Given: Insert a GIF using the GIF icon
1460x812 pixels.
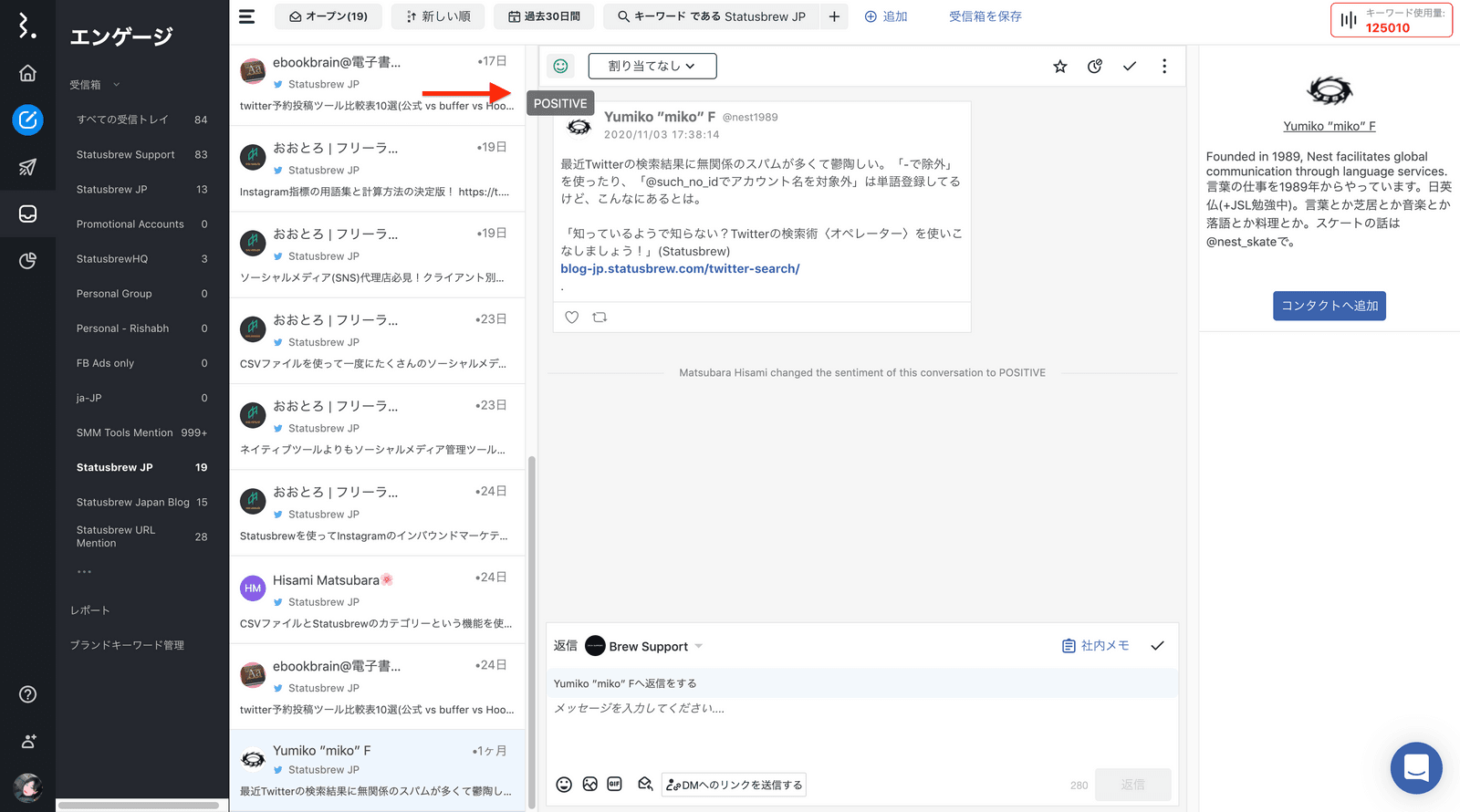Looking at the screenshot, I should click(x=614, y=785).
